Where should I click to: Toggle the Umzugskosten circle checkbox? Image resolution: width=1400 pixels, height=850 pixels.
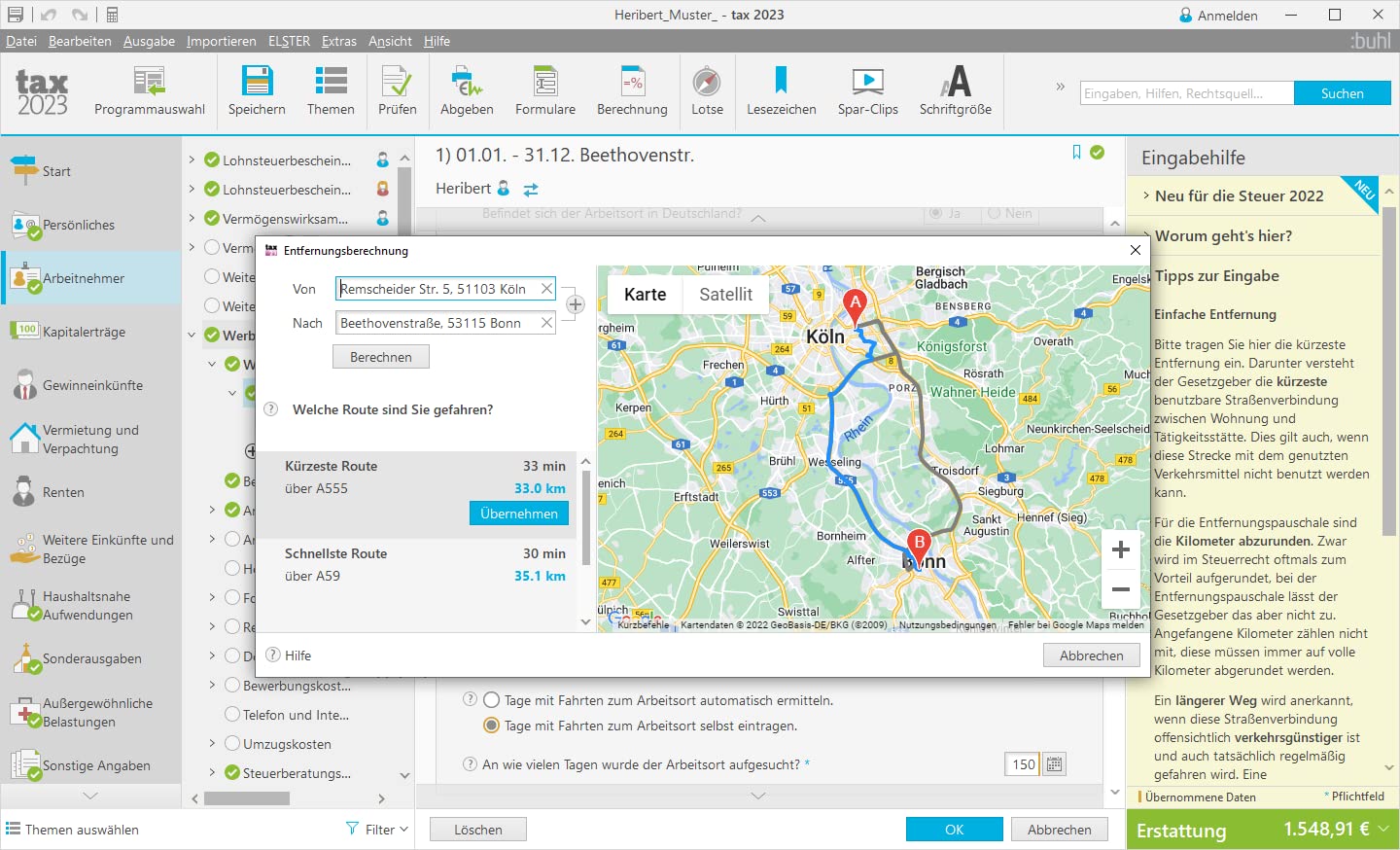232,744
